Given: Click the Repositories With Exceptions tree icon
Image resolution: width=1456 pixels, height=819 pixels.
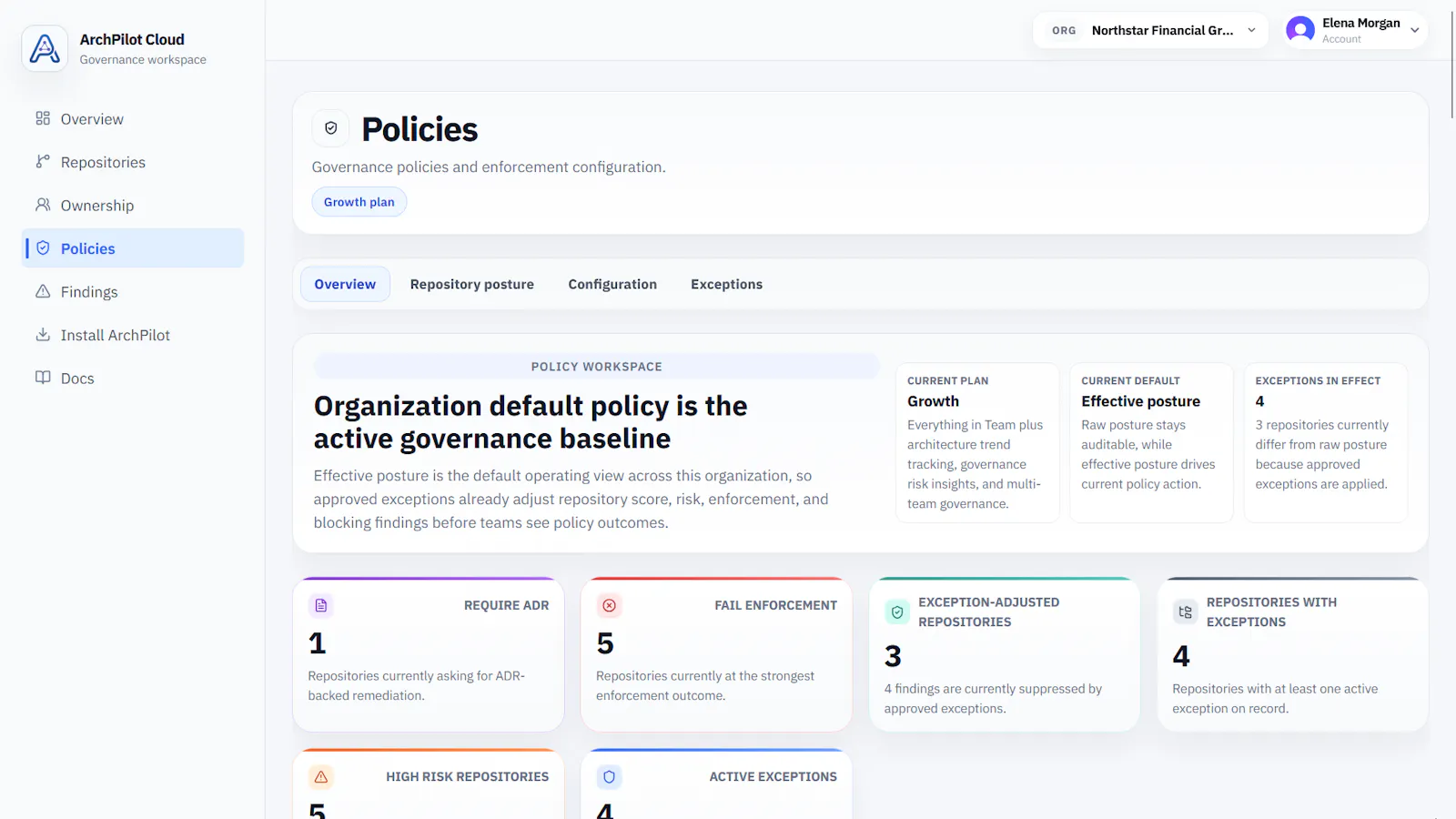Looking at the screenshot, I should click(1185, 612).
